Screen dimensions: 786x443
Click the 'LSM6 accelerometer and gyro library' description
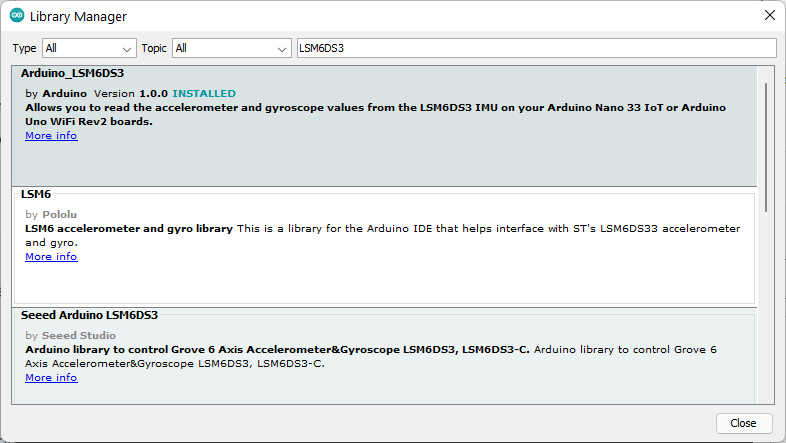point(129,229)
